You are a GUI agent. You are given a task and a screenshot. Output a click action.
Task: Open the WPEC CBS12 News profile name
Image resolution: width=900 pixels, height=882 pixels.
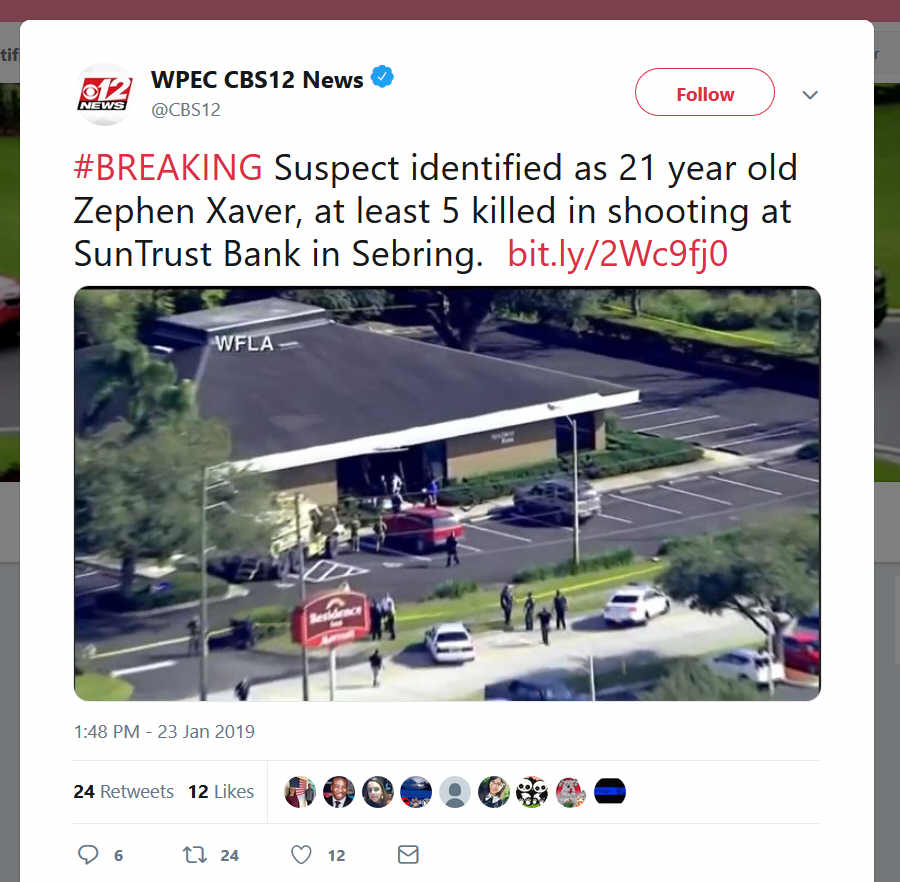[257, 80]
